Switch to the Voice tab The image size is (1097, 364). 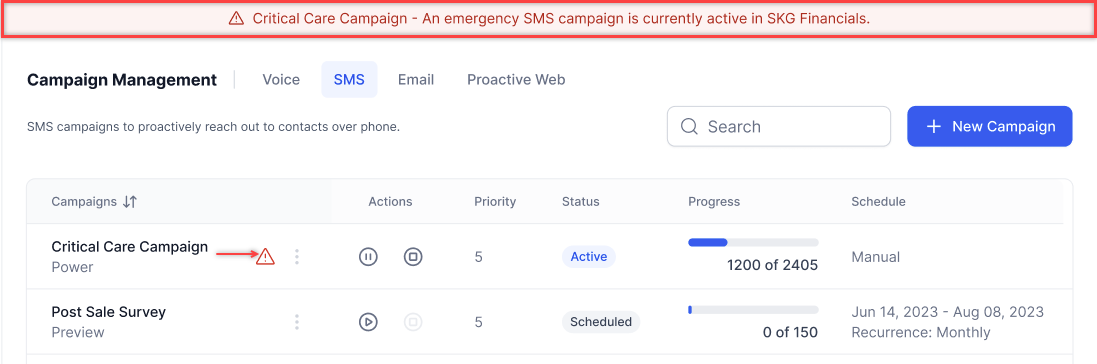tap(281, 80)
